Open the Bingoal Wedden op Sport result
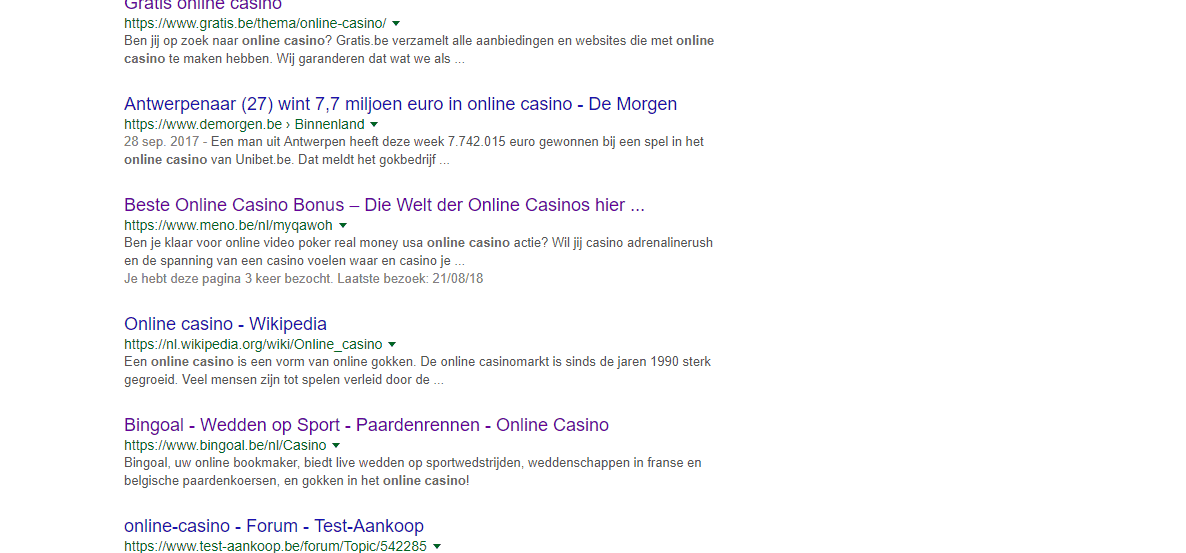The height and width of the screenshot is (553, 1186). click(366, 425)
